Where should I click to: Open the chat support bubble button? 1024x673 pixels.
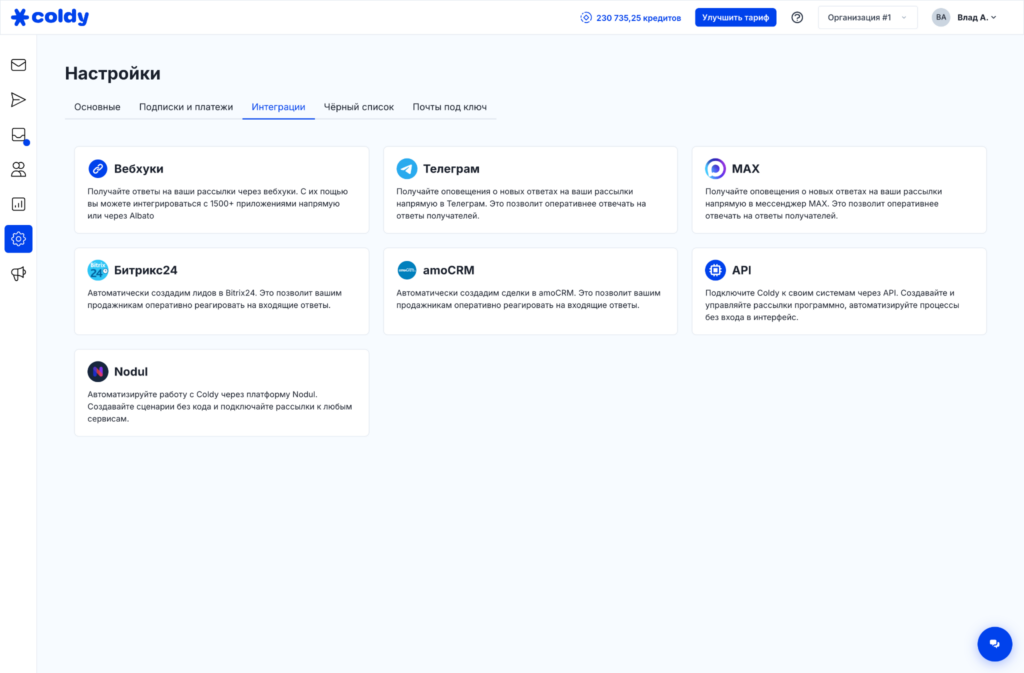(994, 644)
